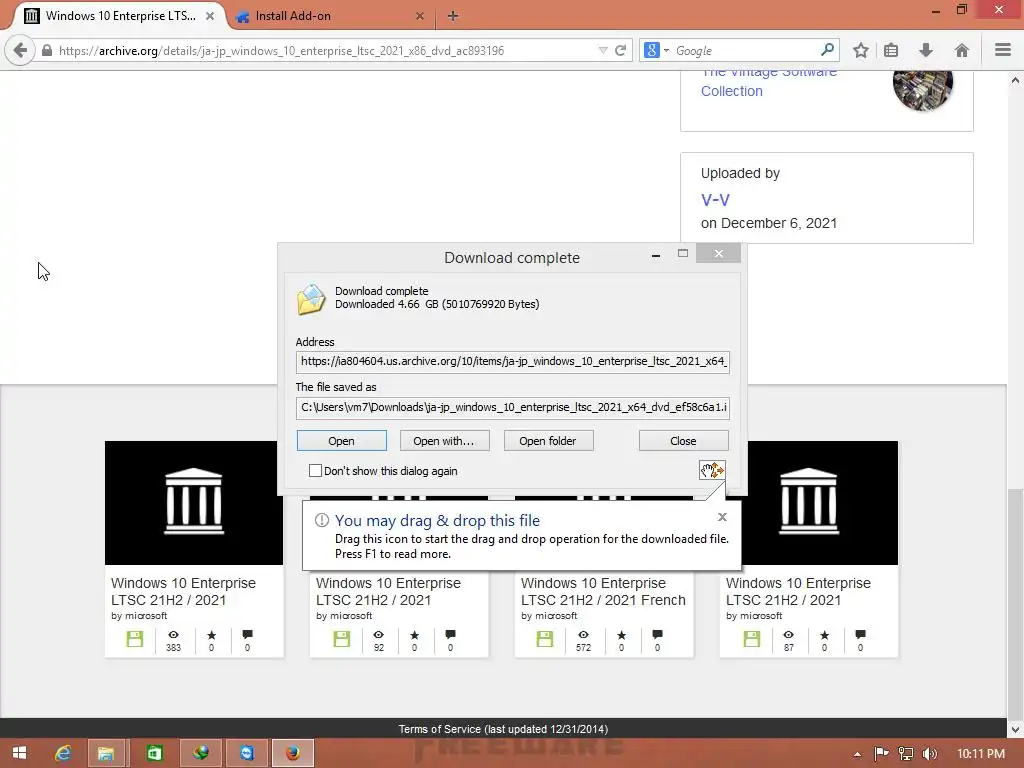Open uploader V-V profile link

pos(715,200)
